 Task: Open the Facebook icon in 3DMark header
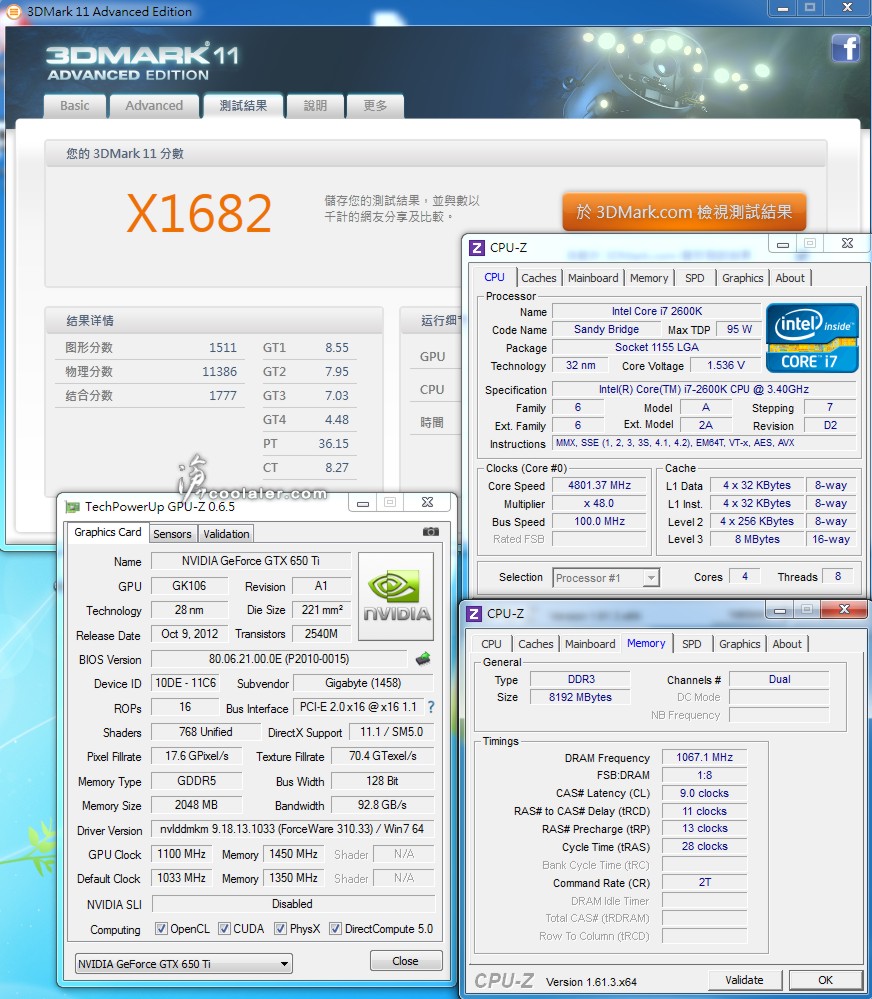pos(845,48)
